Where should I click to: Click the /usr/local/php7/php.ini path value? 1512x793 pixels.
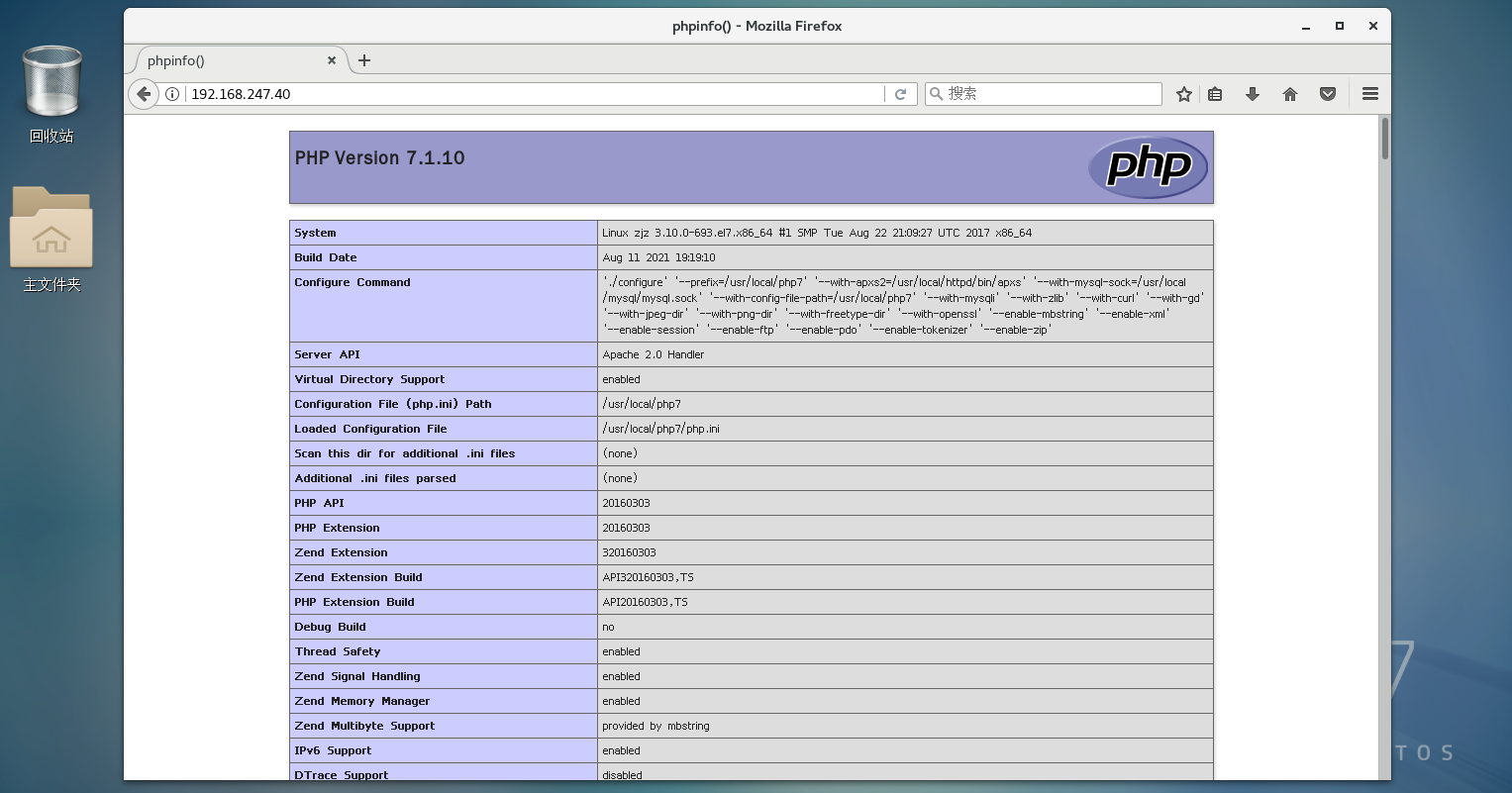point(662,429)
